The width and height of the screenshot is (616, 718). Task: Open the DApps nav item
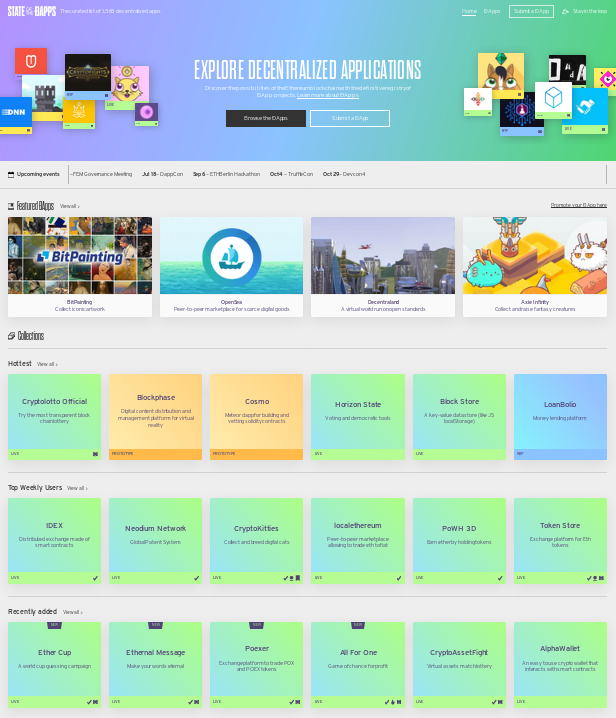492,11
